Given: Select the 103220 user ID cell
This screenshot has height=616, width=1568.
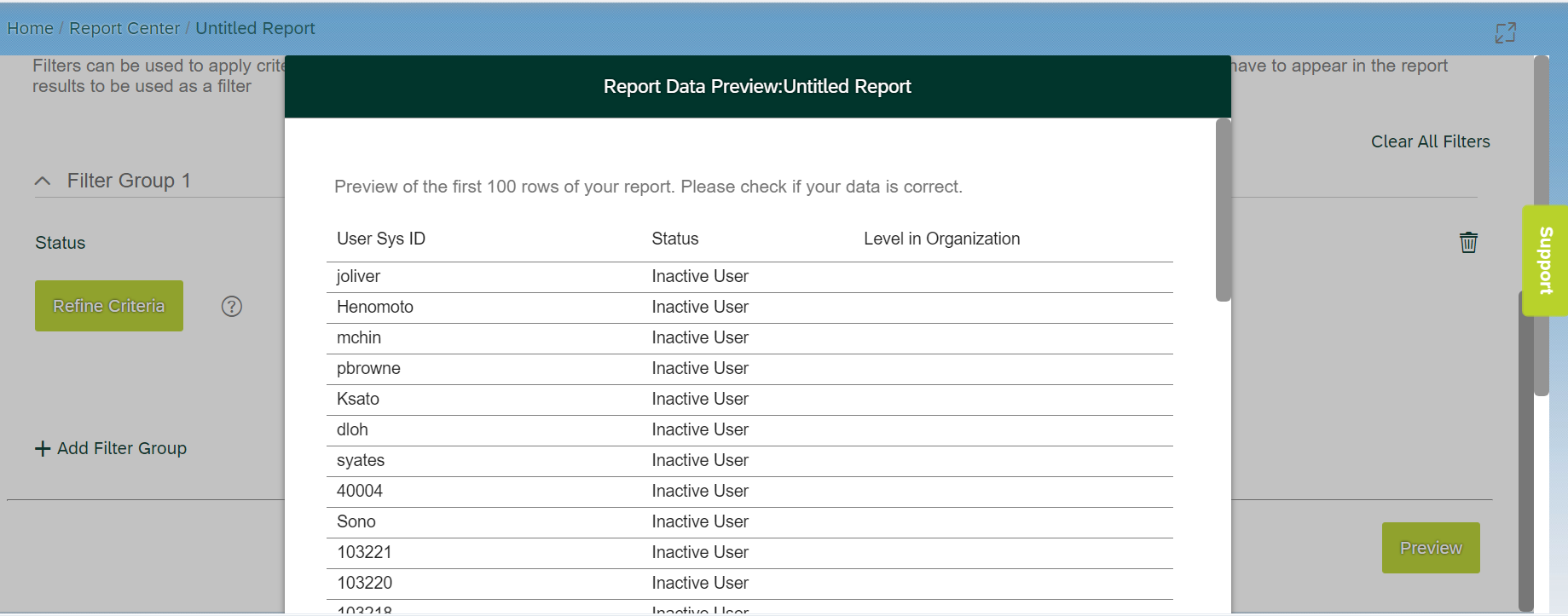Looking at the screenshot, I should click(365, 583).
